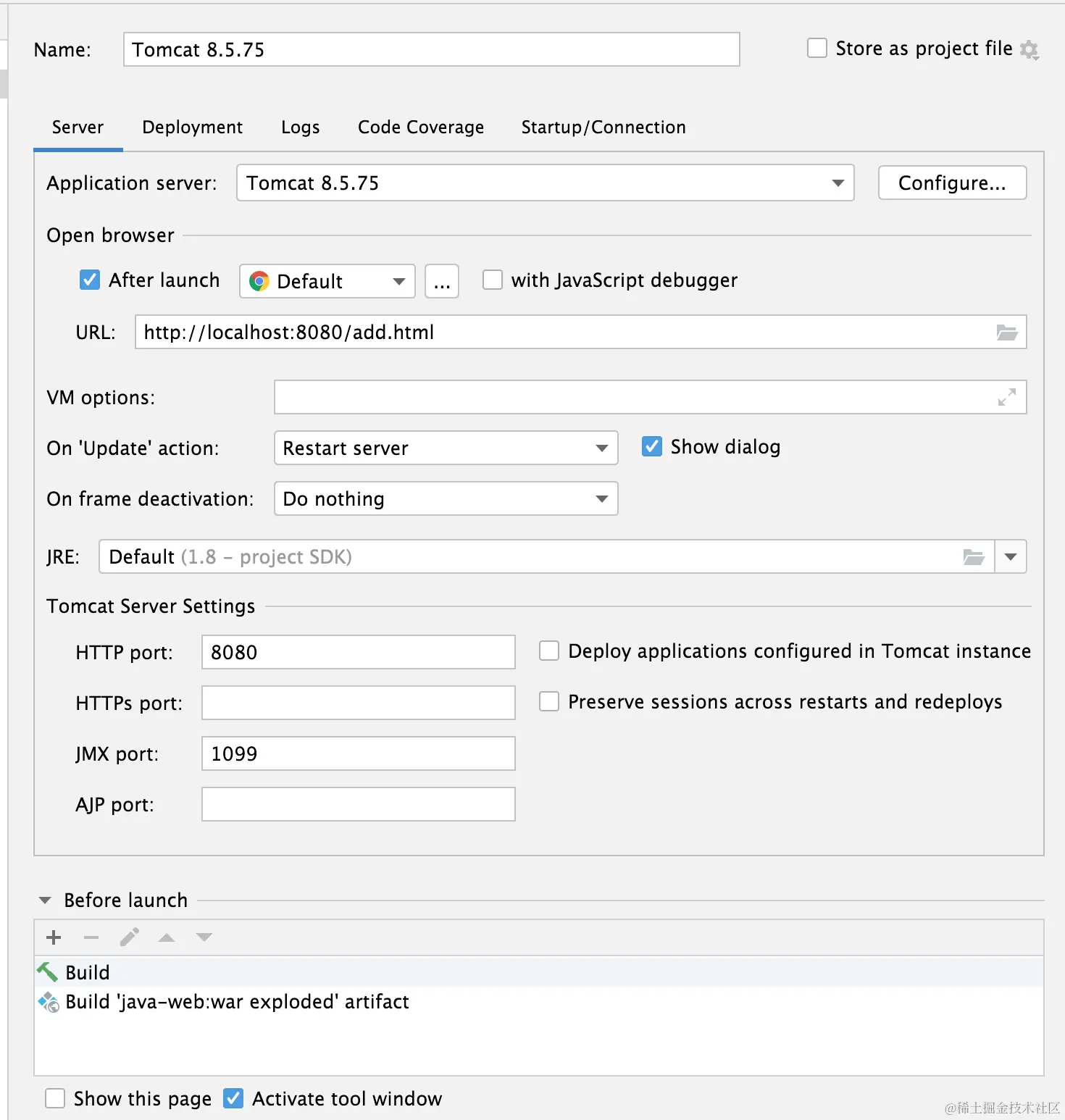Click the add before-launch task plus icon
This screenshot has height=1120, width=1065.
tap(54, 937)
